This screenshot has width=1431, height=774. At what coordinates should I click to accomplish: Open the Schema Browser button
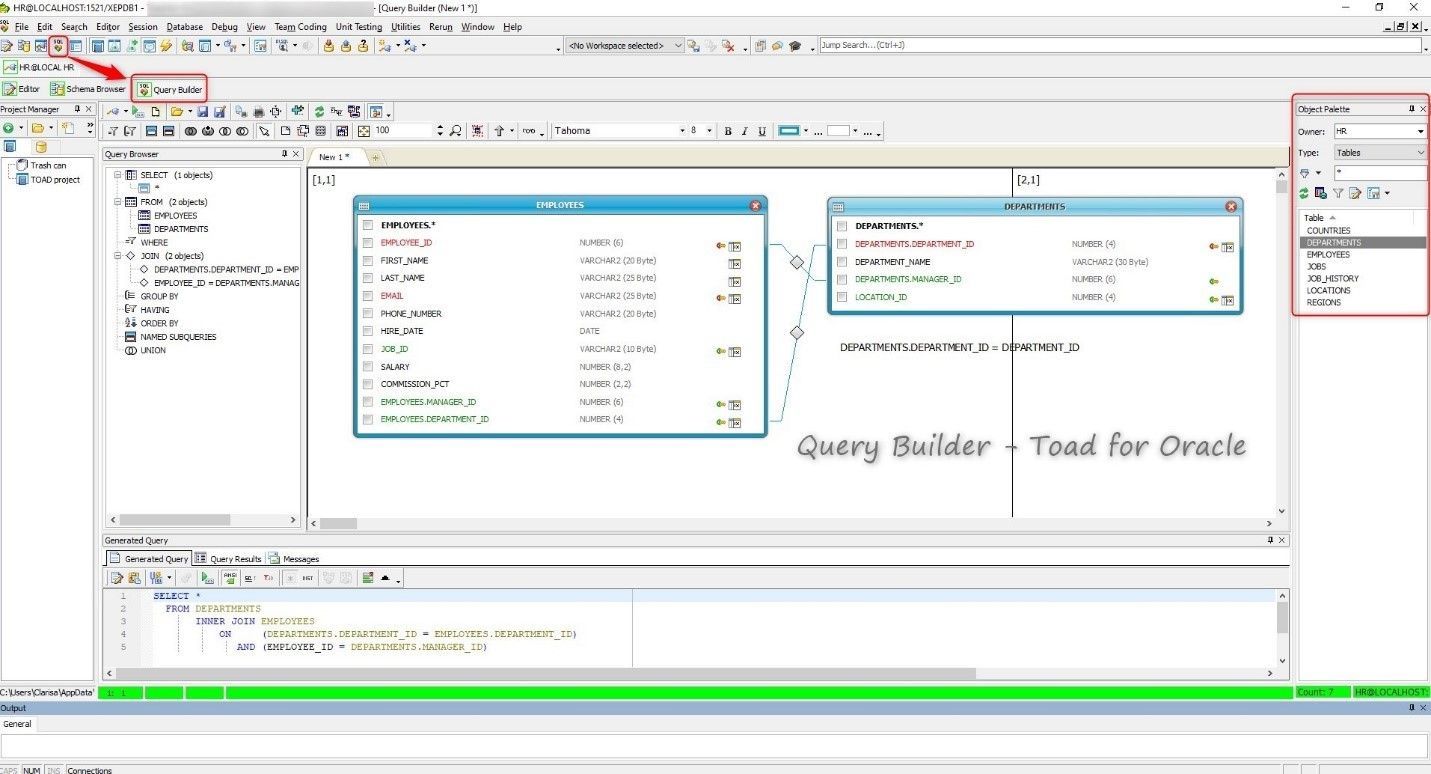[x=89, y=89]
